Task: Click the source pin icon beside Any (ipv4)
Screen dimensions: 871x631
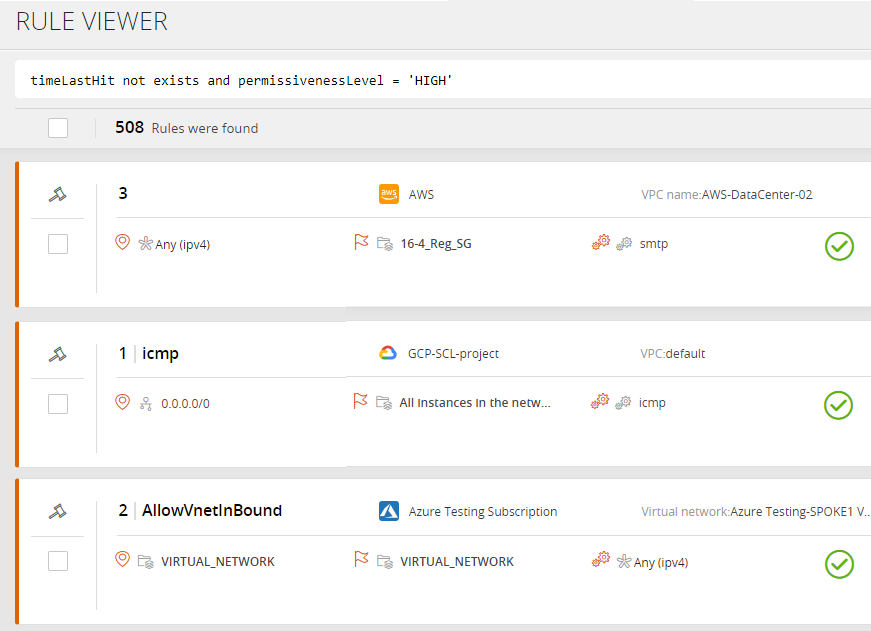Action: pyautogui.click(x=123, y=243)
